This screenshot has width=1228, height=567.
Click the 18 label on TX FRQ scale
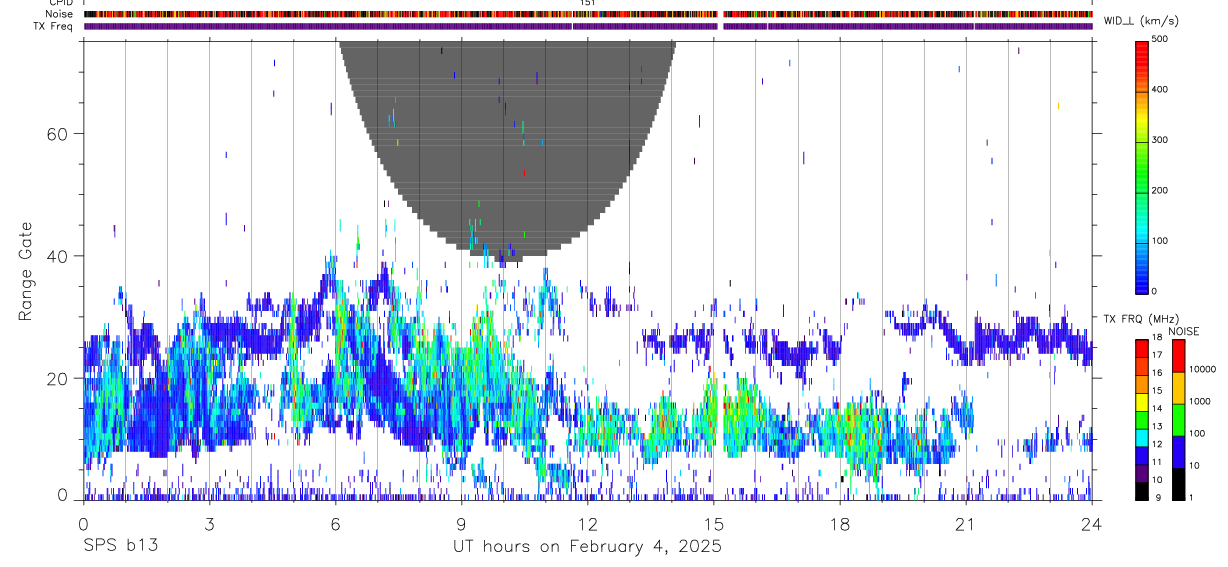pyautogui.click(x=1157, y=338)
